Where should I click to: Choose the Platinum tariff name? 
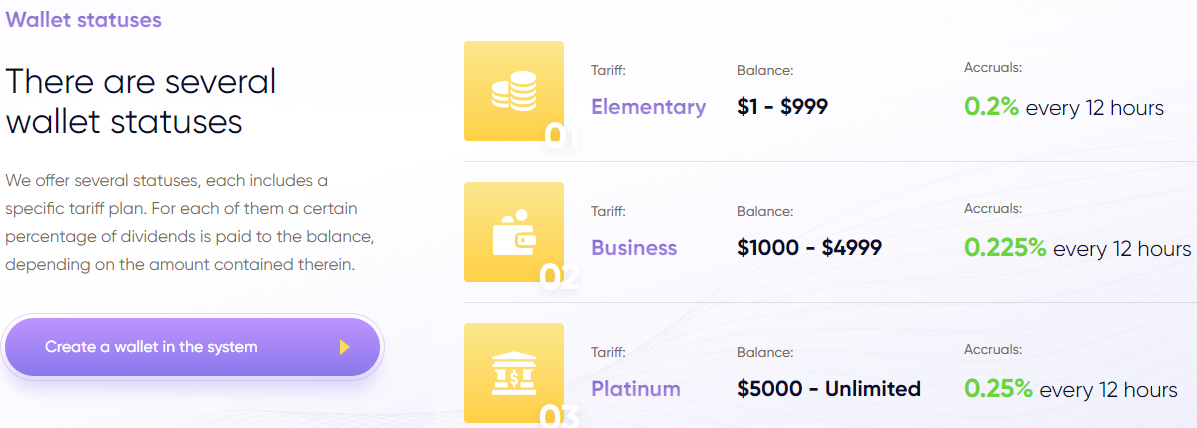tap(636, 389)
